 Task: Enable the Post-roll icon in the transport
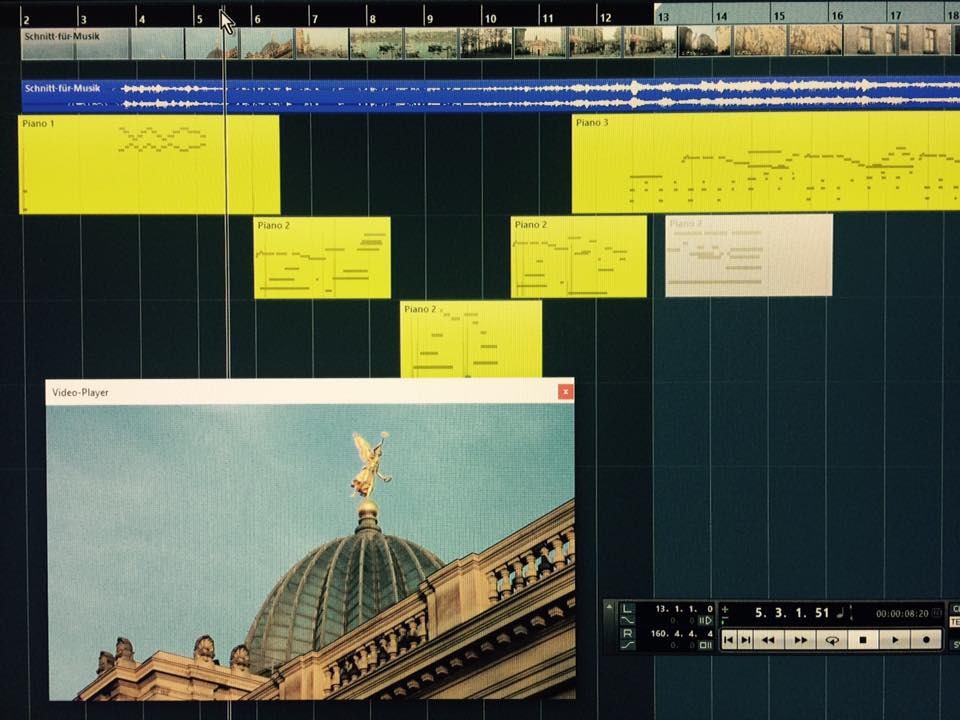click(x=705, y=645)
